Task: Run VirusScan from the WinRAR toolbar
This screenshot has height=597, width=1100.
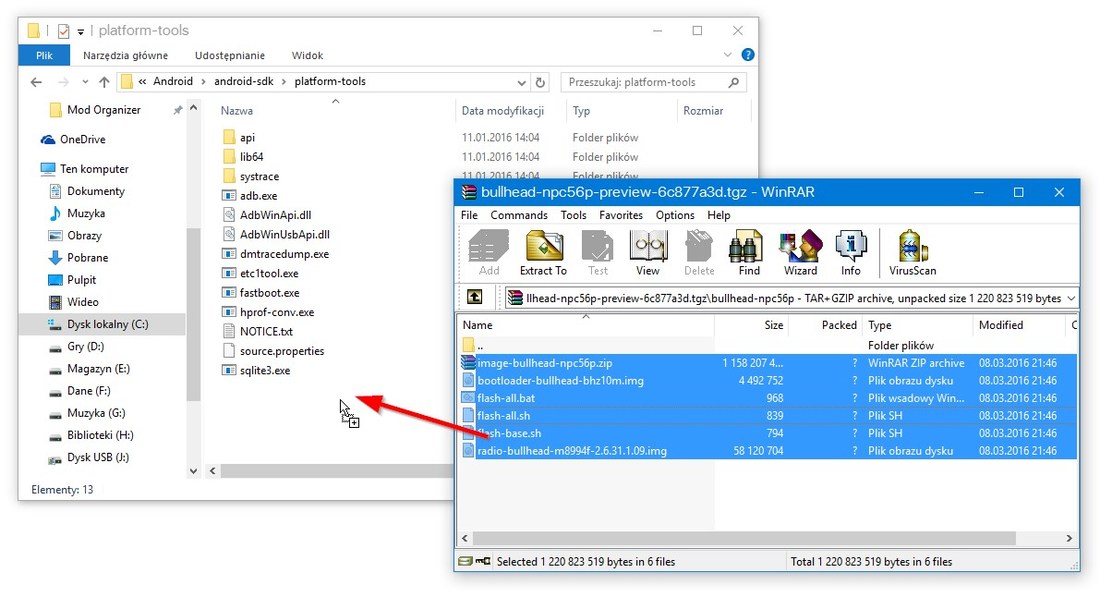Action: coord(912,253)
